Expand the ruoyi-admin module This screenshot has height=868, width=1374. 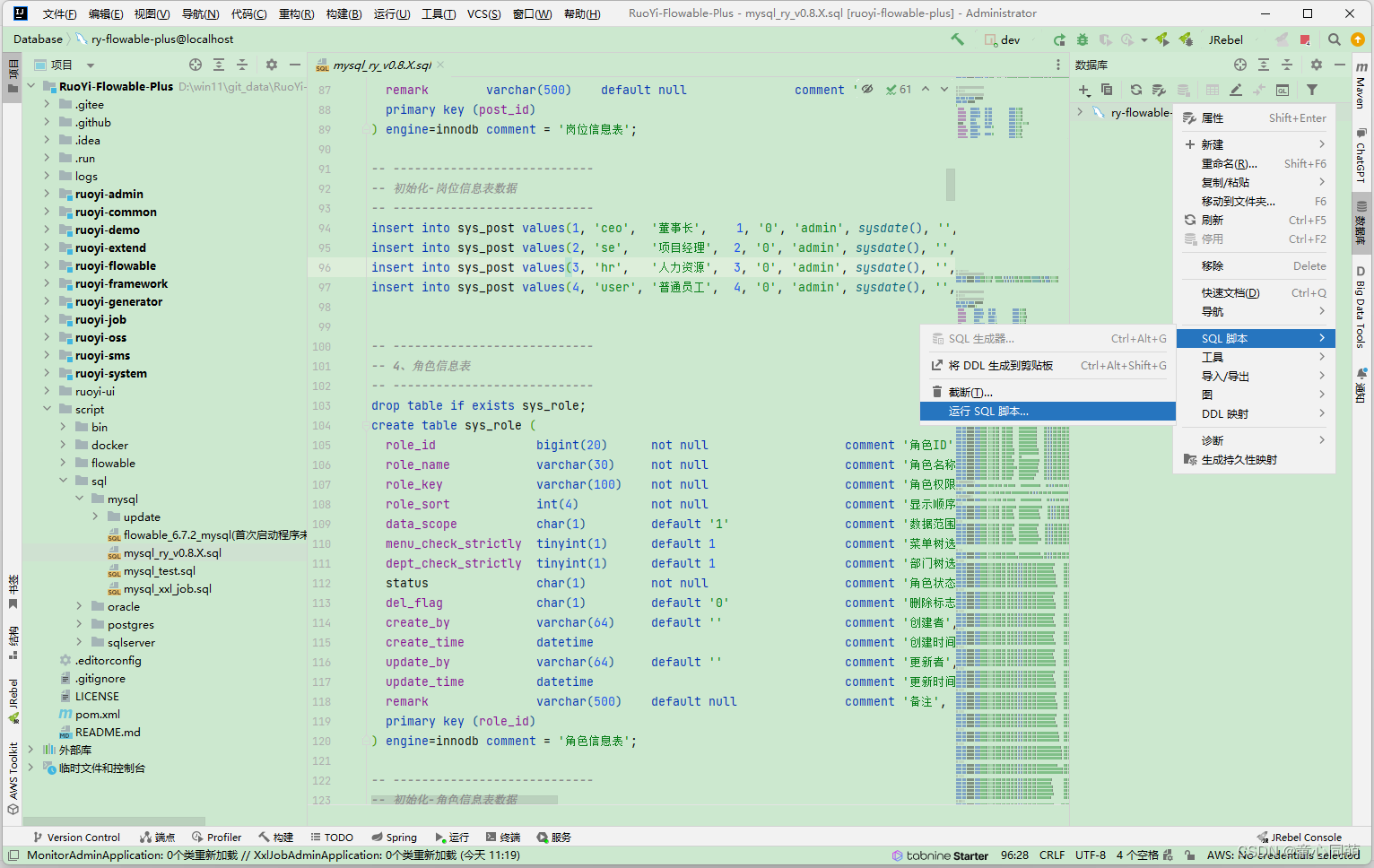[x=47, y=194]
